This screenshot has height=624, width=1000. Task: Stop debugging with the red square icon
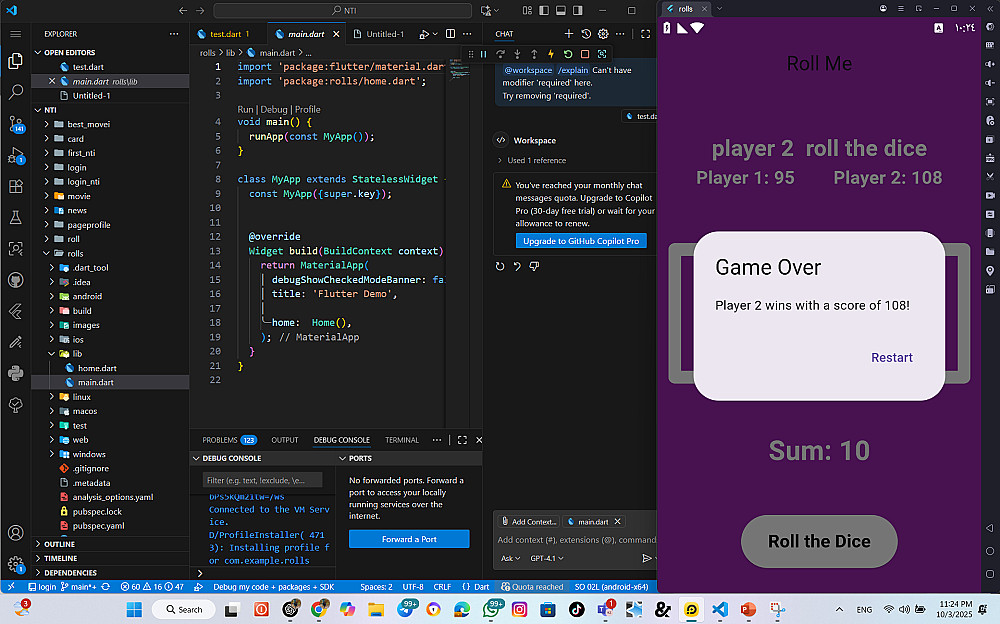[x=585, y=54]
